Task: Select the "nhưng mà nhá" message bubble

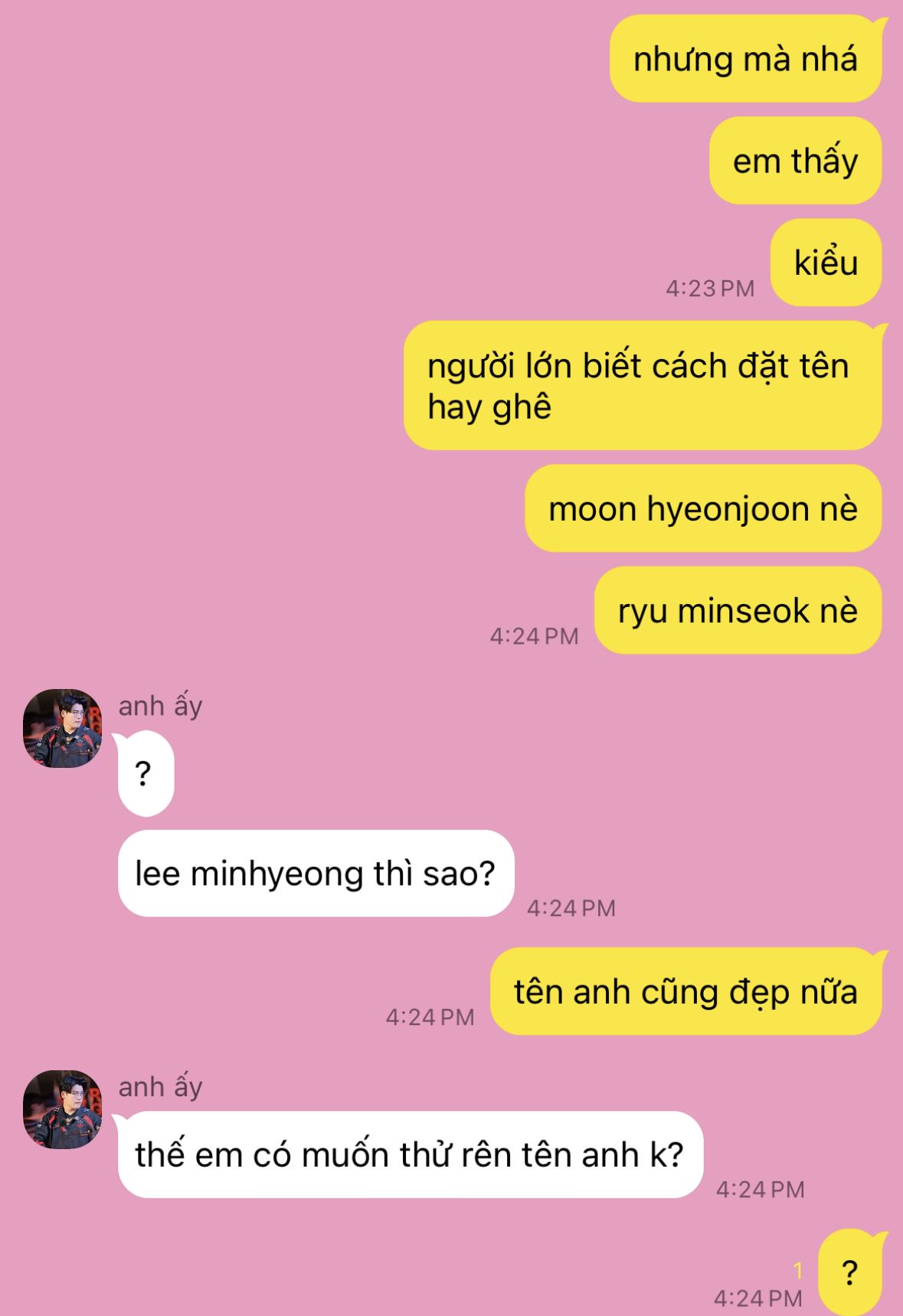Action: click(x=746, y=59)
